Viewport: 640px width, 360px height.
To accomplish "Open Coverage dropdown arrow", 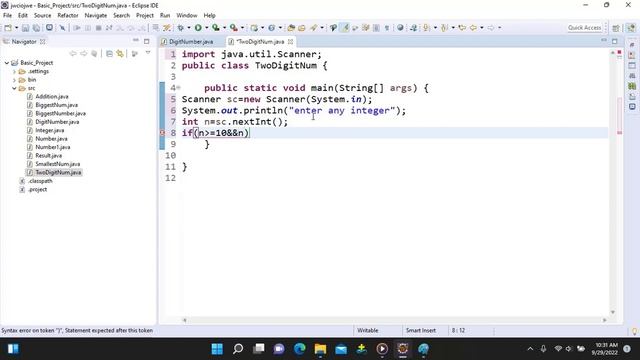I will pyautogui.click(x=224, y=28).
